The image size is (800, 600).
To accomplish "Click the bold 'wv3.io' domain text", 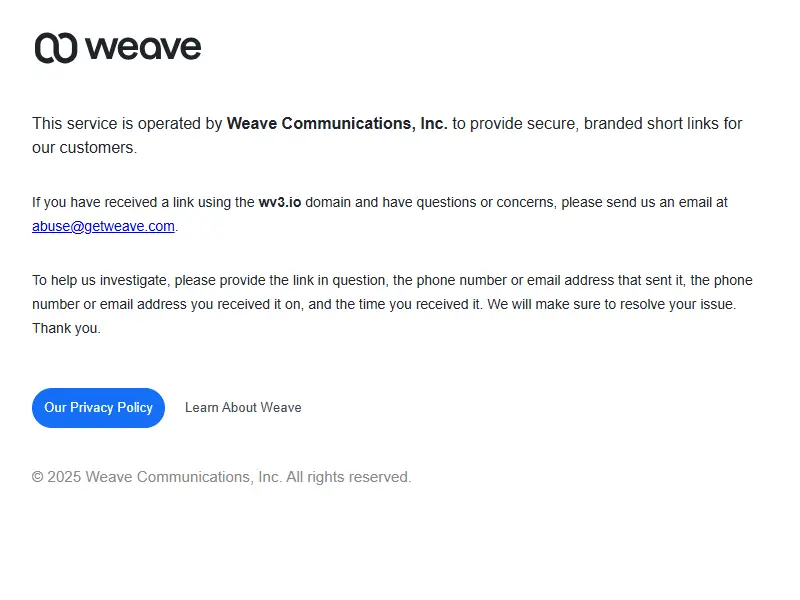I will pyautogui.click(x=280, y=202).
